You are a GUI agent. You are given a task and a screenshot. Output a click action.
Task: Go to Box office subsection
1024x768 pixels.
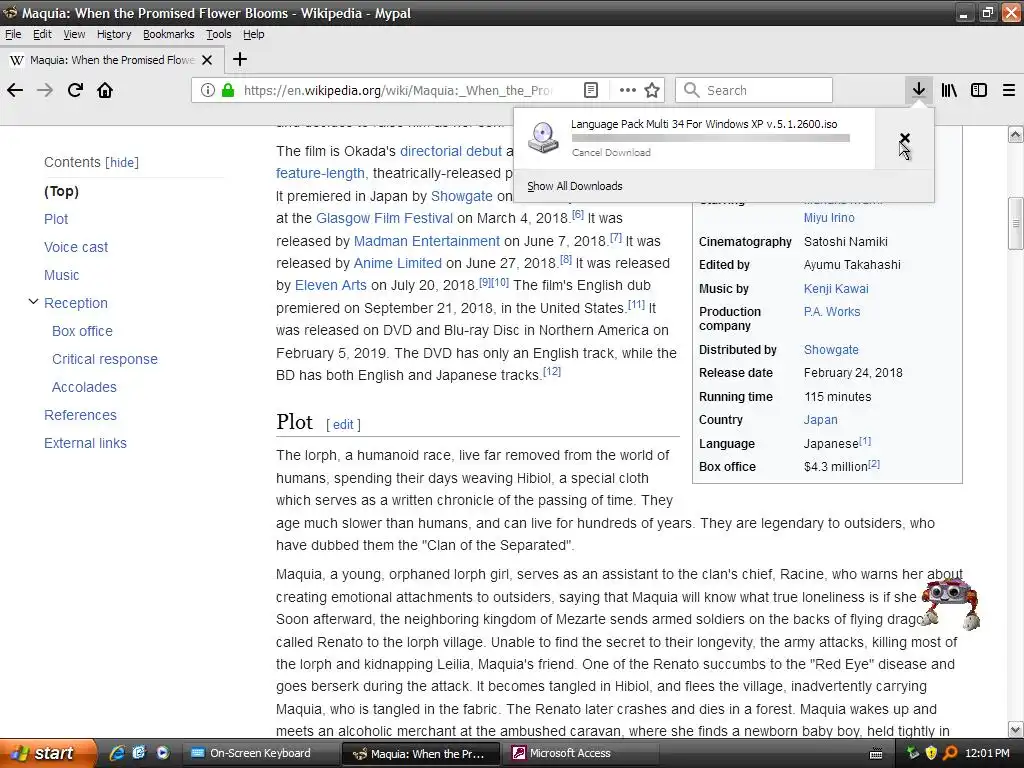point(82,332)
